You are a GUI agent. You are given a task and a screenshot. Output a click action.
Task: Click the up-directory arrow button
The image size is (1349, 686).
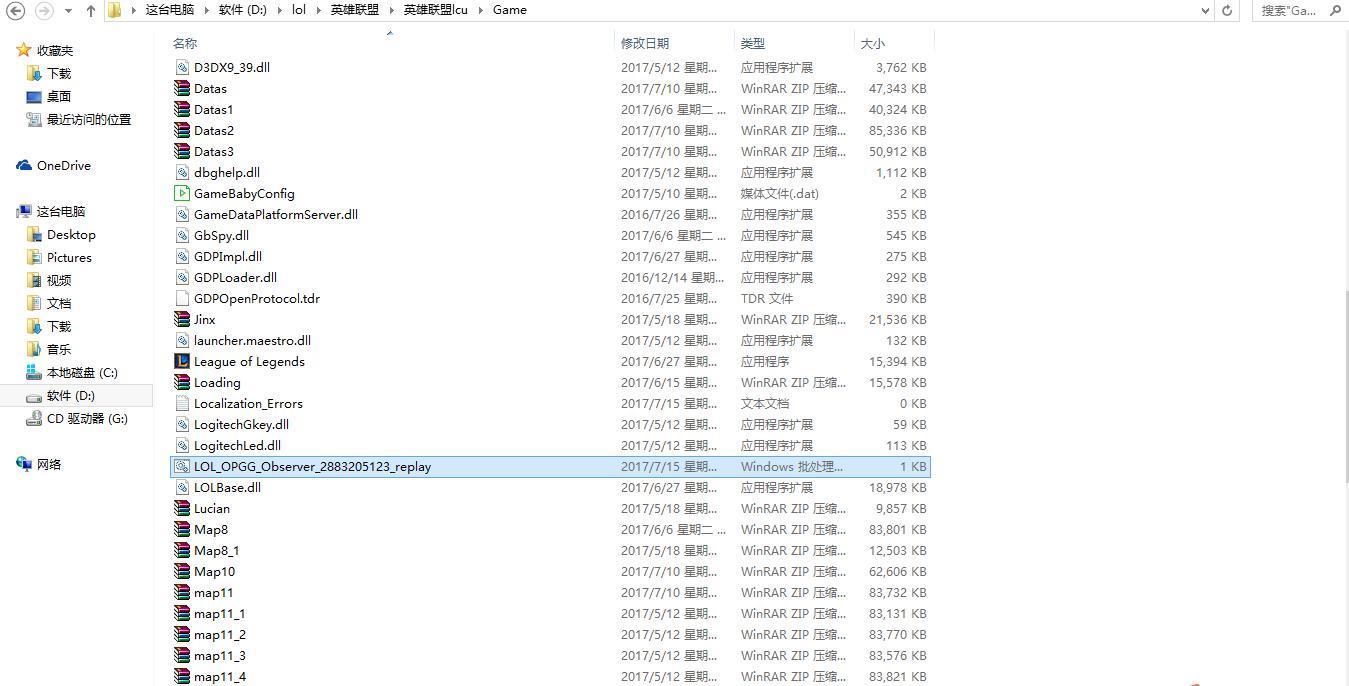(91, 10)
